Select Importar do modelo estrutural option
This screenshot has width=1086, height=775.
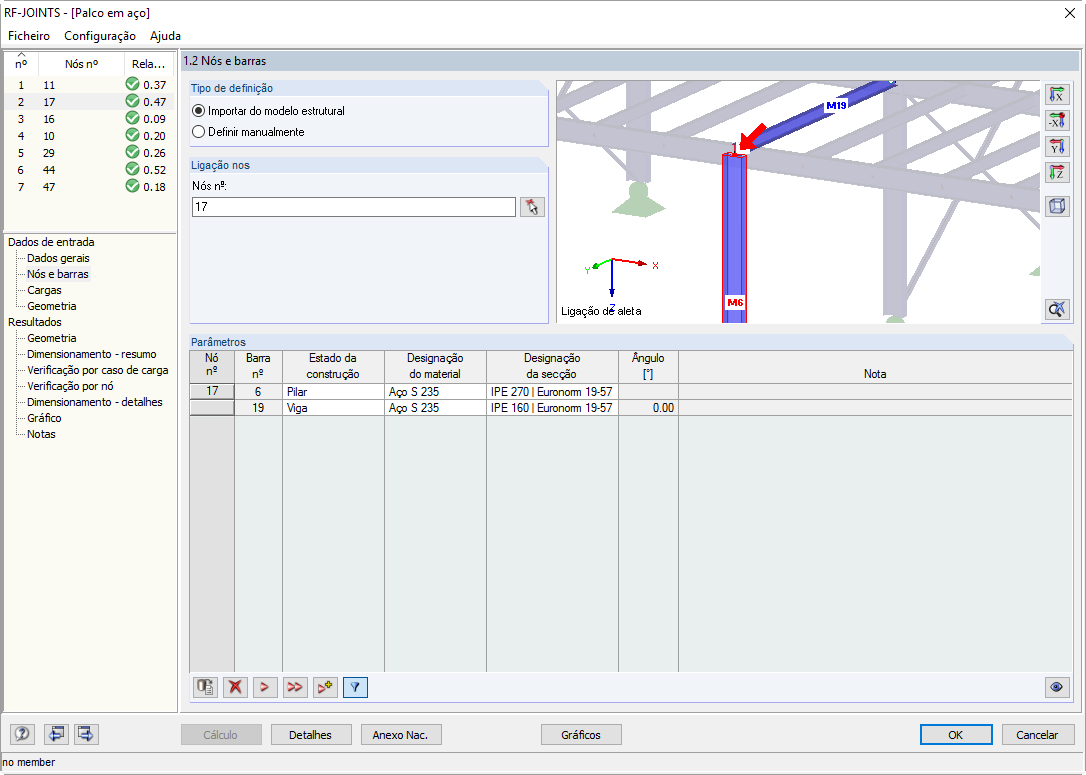point(269,111)
